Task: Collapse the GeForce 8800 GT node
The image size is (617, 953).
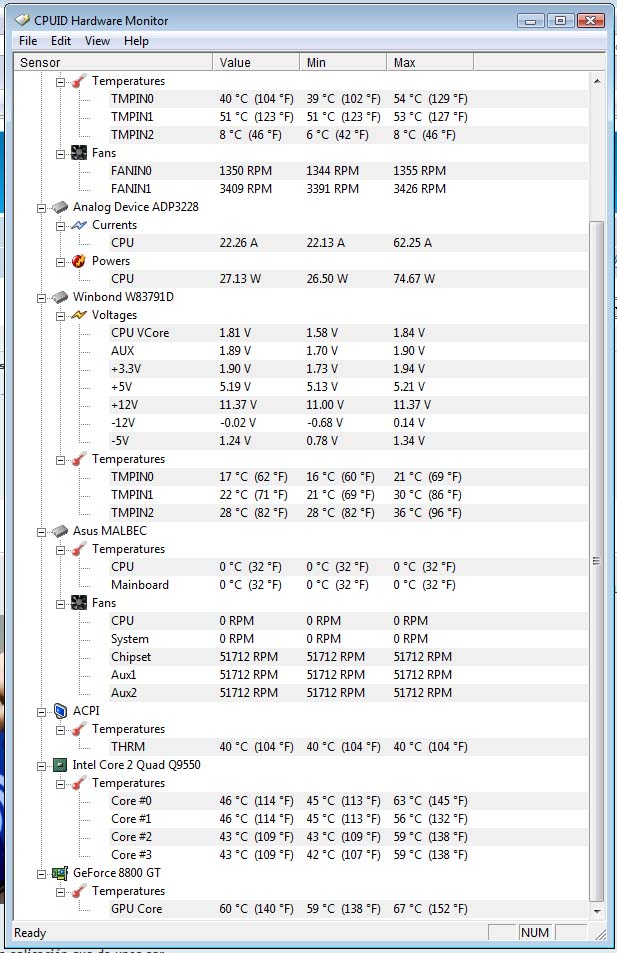Action: tap(41, 874)
